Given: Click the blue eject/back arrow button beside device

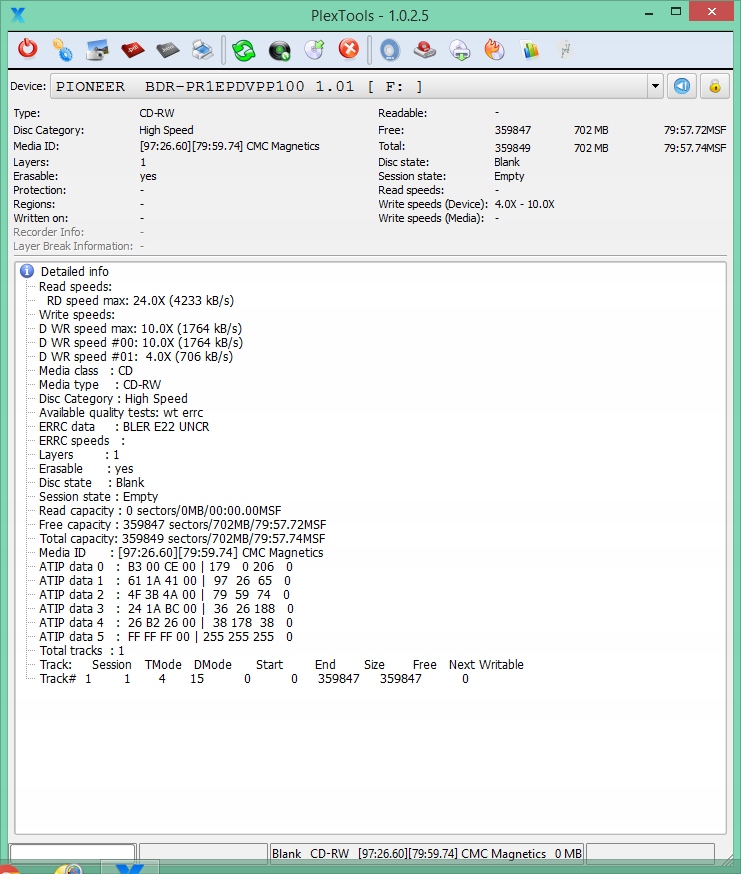Looking at the screenshot, I should [x=681, y=86].
